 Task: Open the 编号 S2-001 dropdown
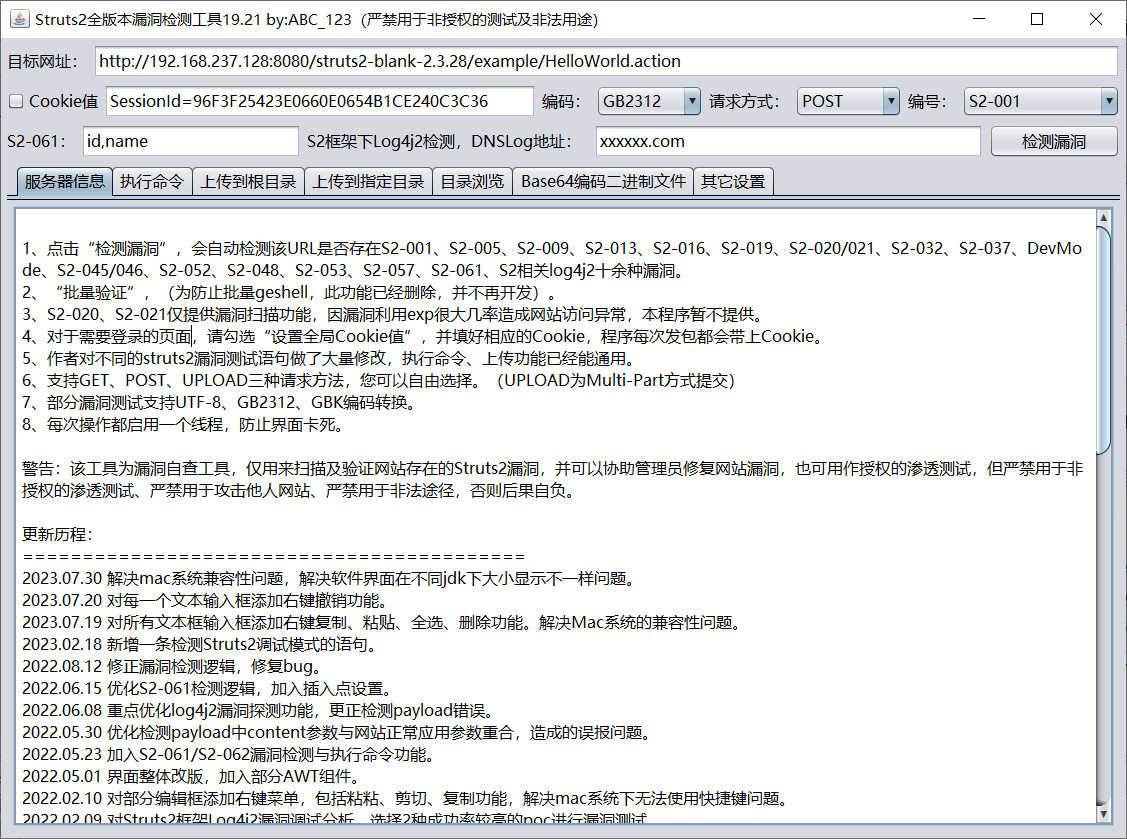tap(1041, 101)
